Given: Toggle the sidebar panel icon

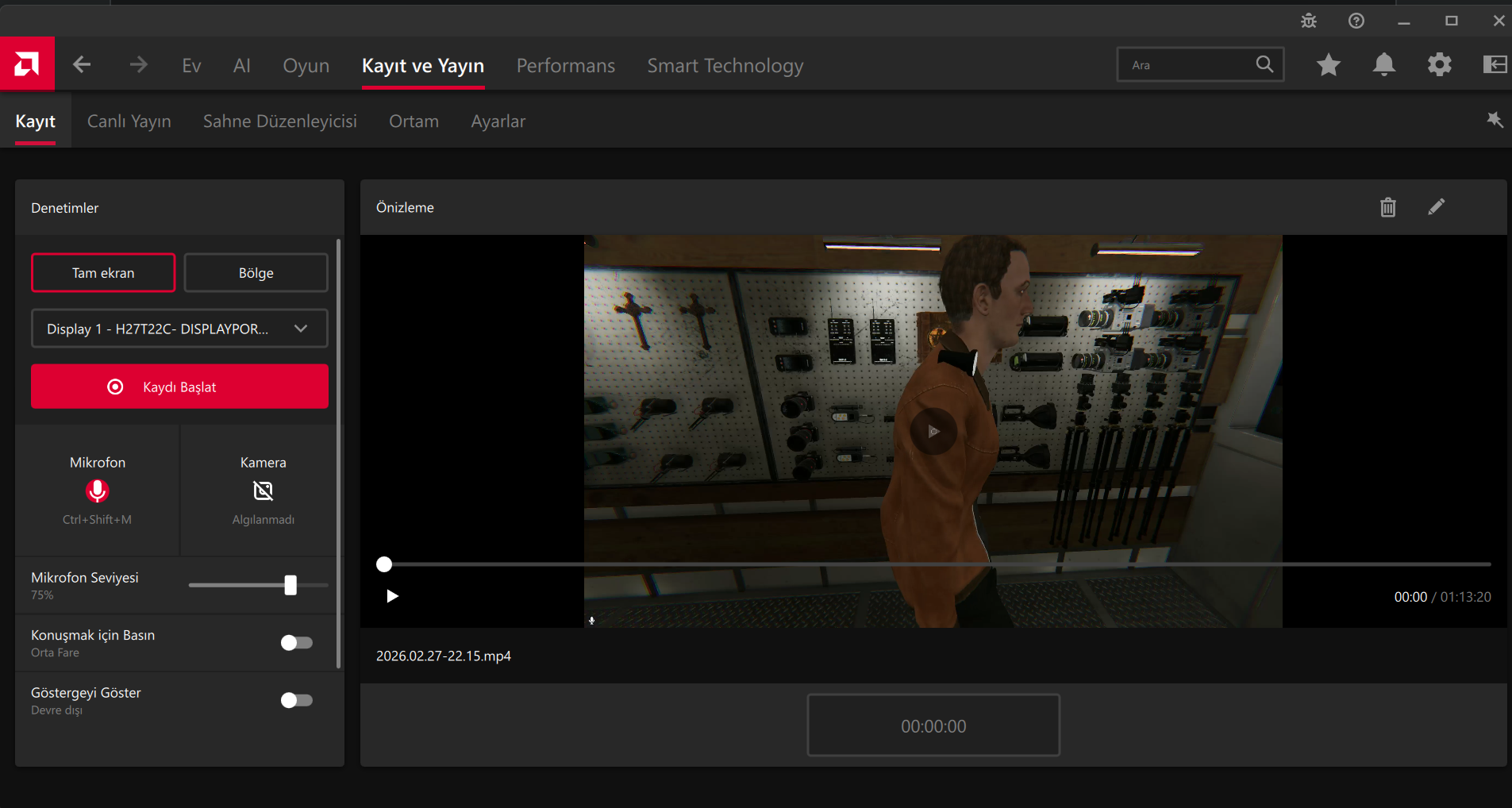Looking at the screenshot, I should [x=1495, y=64].
